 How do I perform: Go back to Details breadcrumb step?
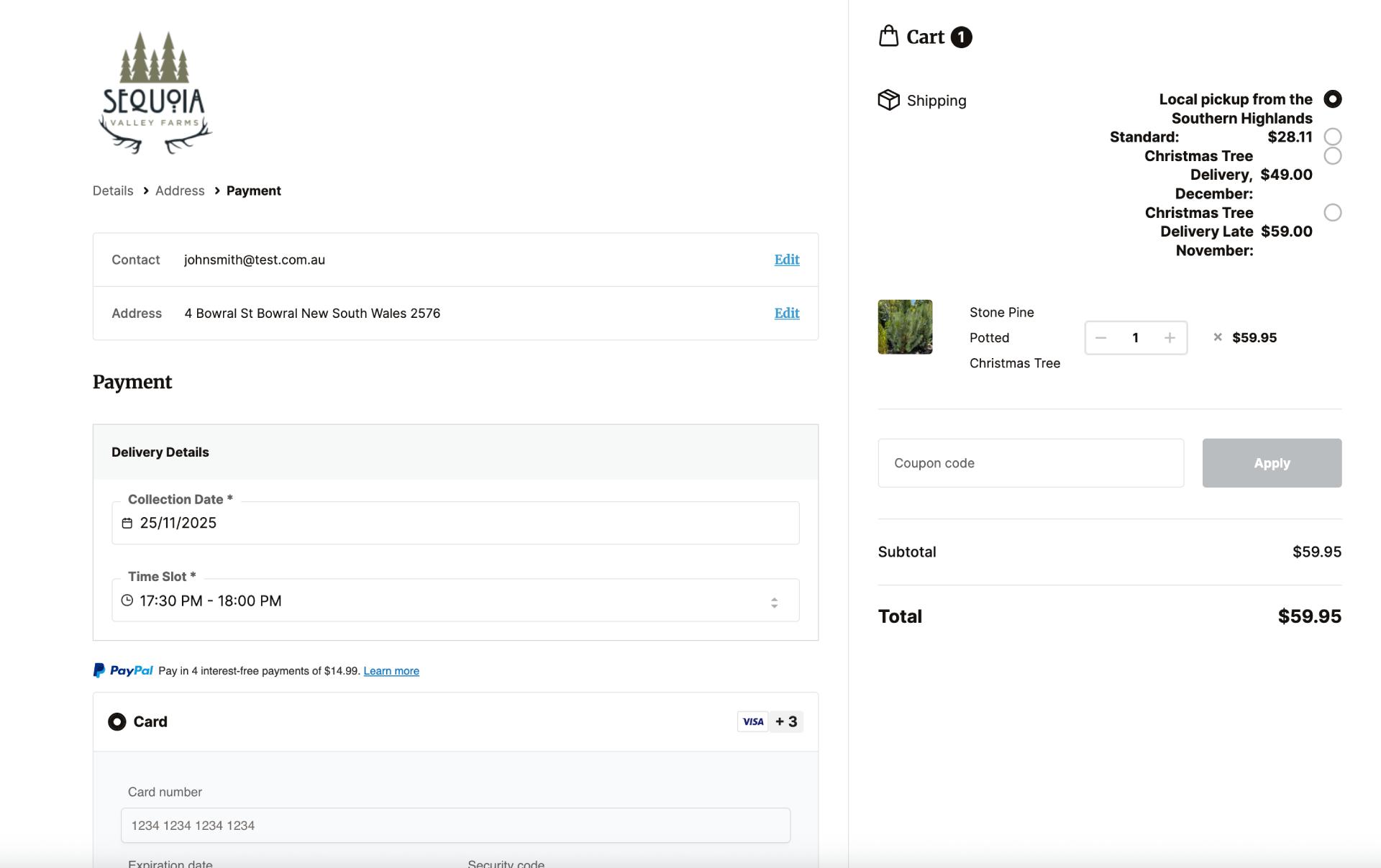coord(113,191)
